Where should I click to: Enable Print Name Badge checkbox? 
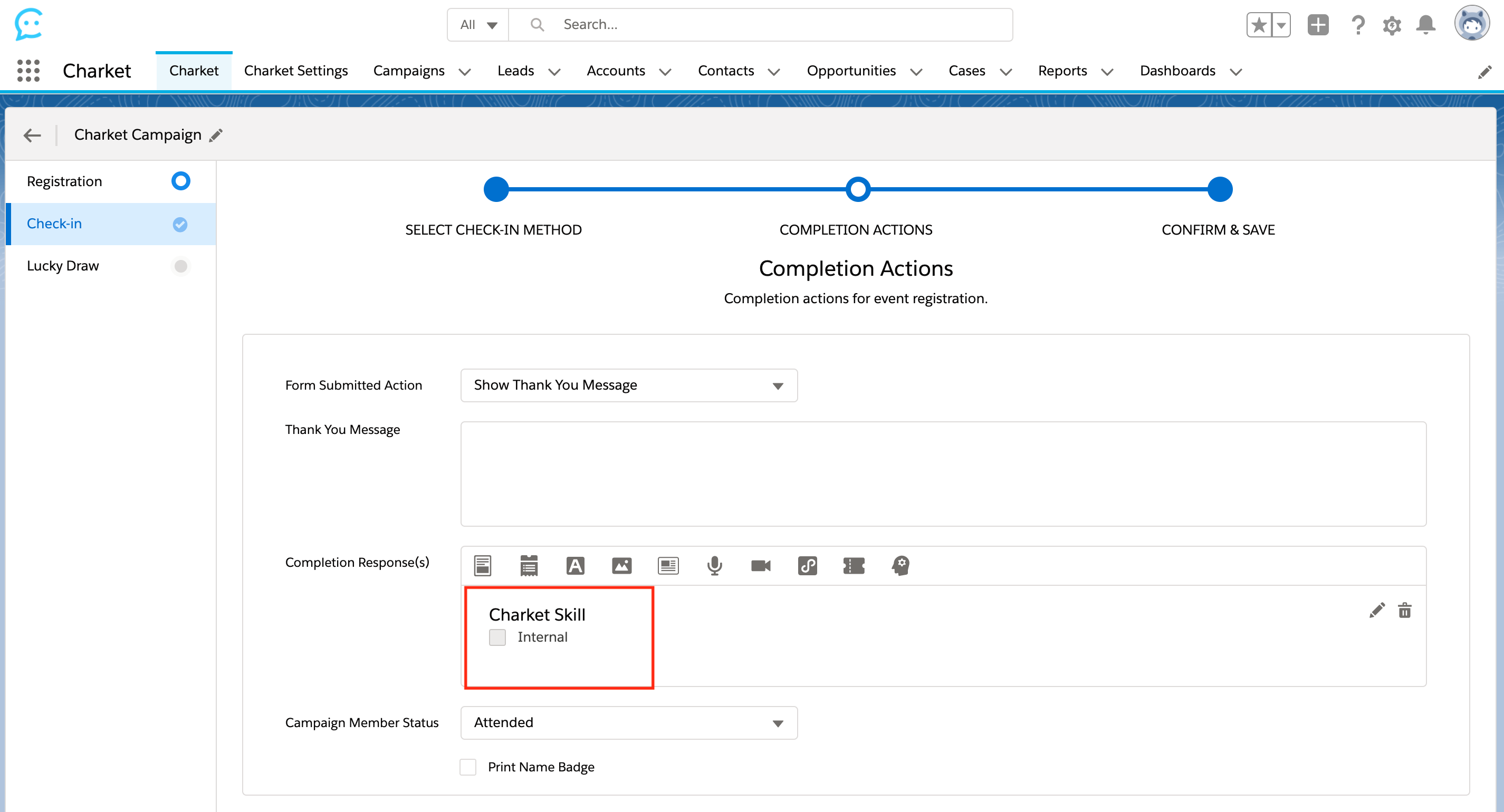tap(468, 767)
